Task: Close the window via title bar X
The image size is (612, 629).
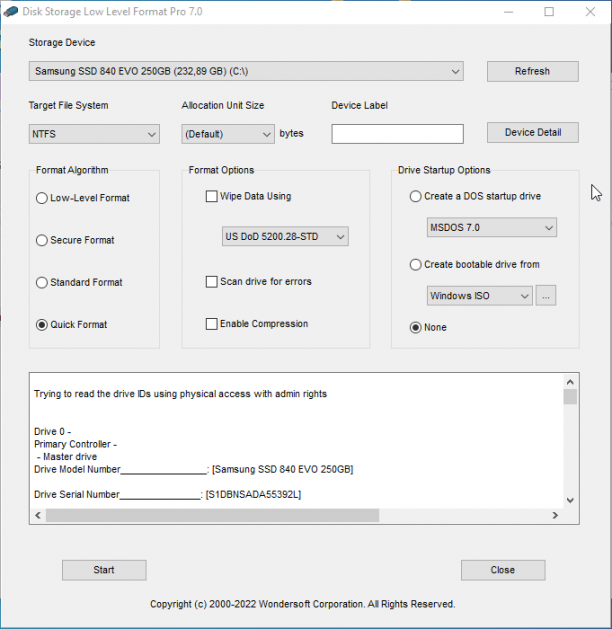Action: 590,12
